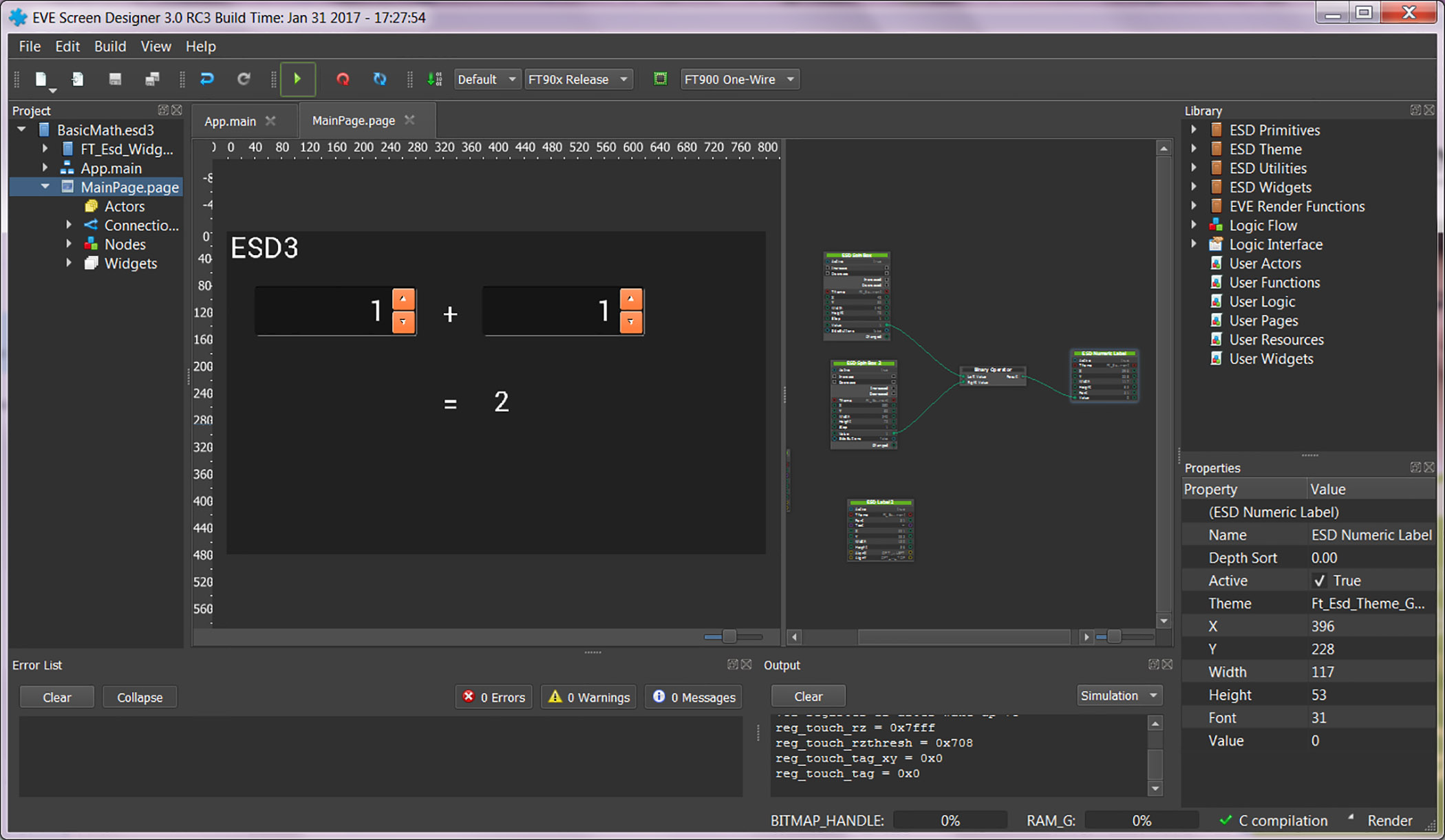Click the New file toolbar icon
Image resolution: width=1445 pixels, height=840 pixels.
pos(42,79)
